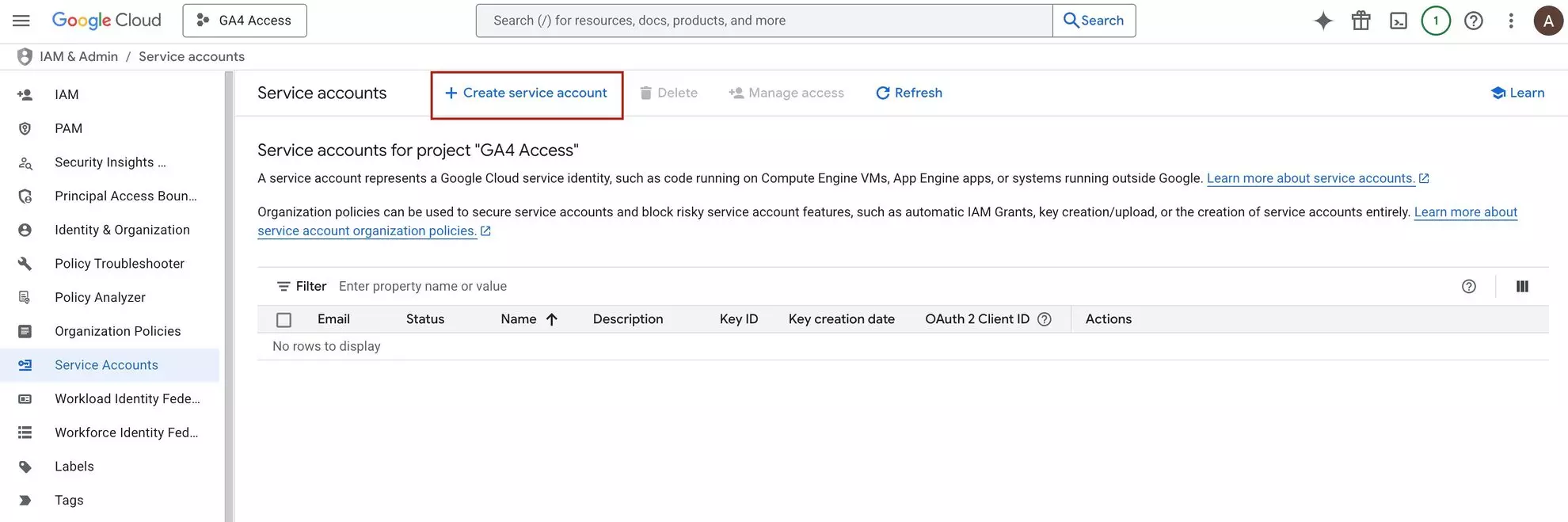1568x522 pixels.
Task: Focus the top search resources field
Action: point(764,21)
